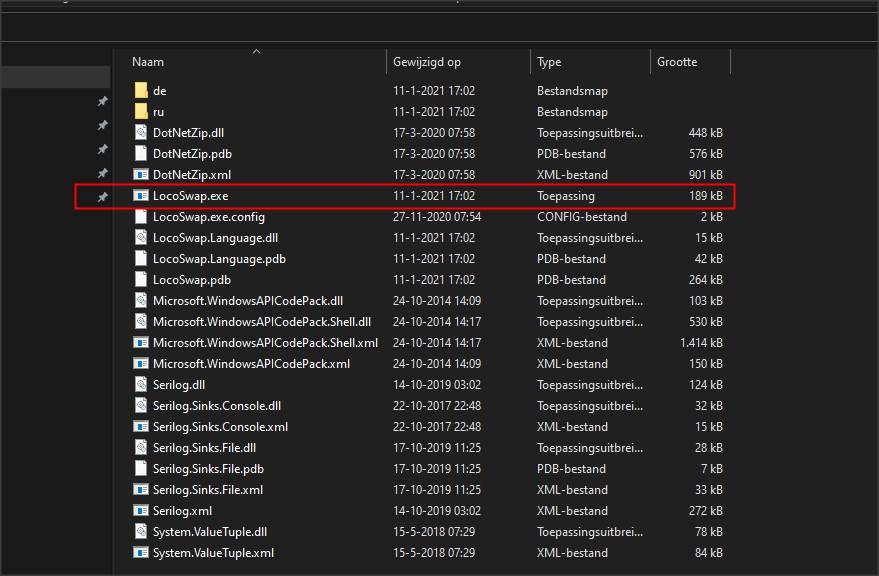This screenshot has height=576, width=879.
Task: Click the LocoSwap.exe application icon
Action: 141,196
